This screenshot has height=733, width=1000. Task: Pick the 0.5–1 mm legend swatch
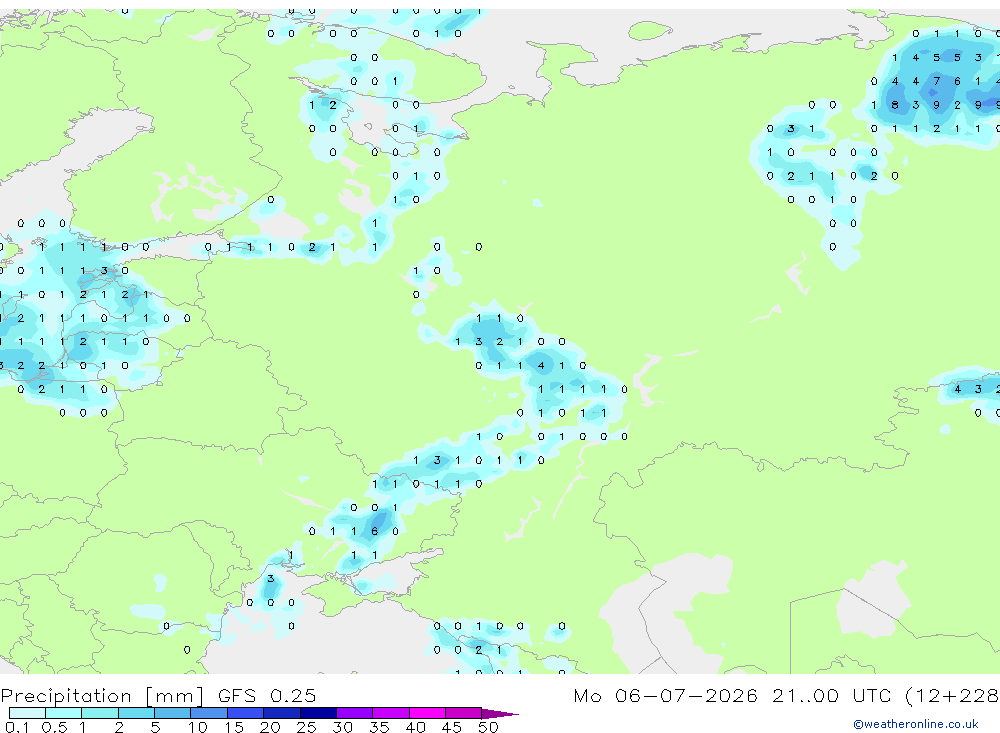pyautogui.click(x=63, y=713)
